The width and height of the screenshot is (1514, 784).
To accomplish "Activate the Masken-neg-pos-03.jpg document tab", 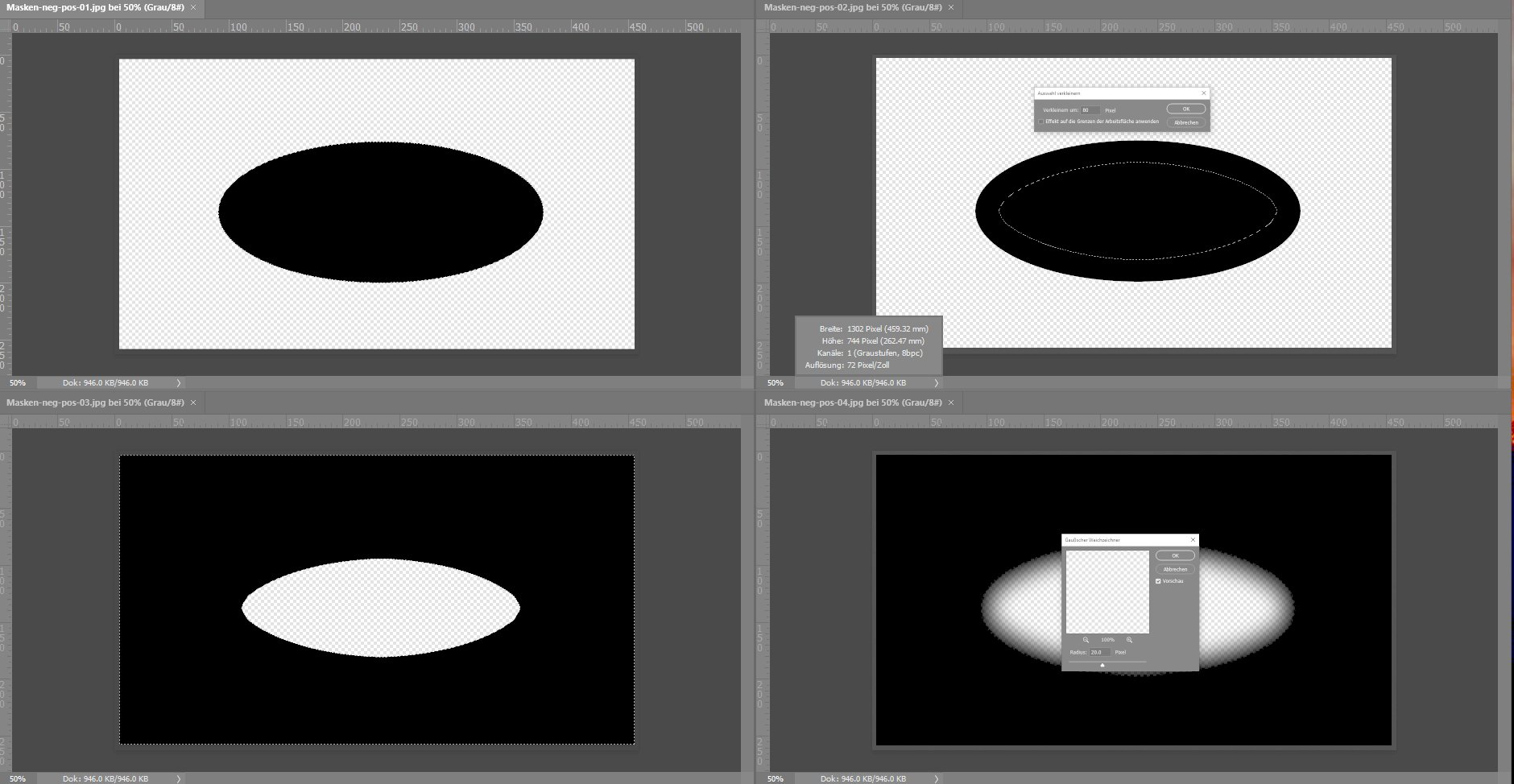I will click(x=94, y=402).
